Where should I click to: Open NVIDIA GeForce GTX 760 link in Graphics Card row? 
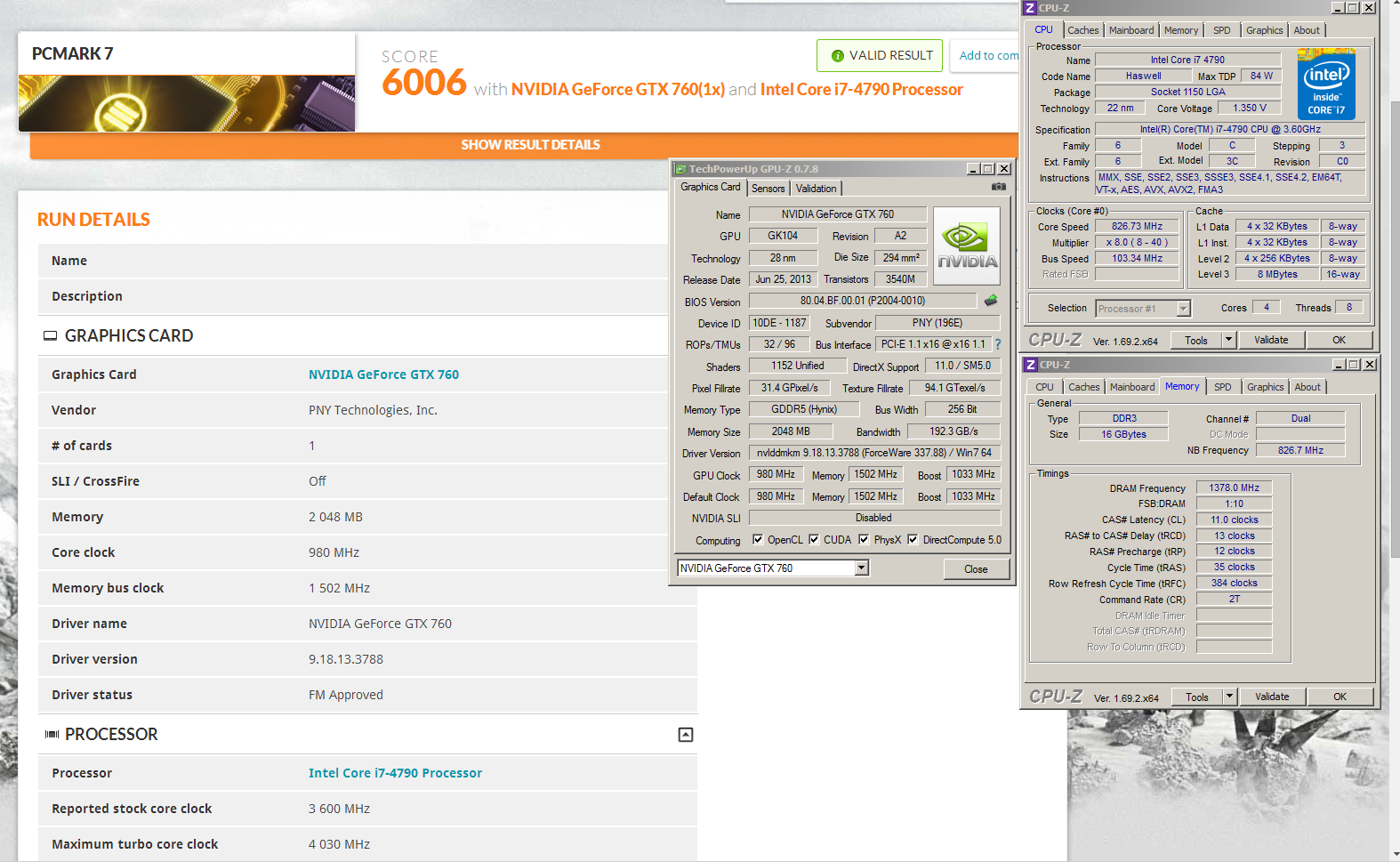pos(383,375)
